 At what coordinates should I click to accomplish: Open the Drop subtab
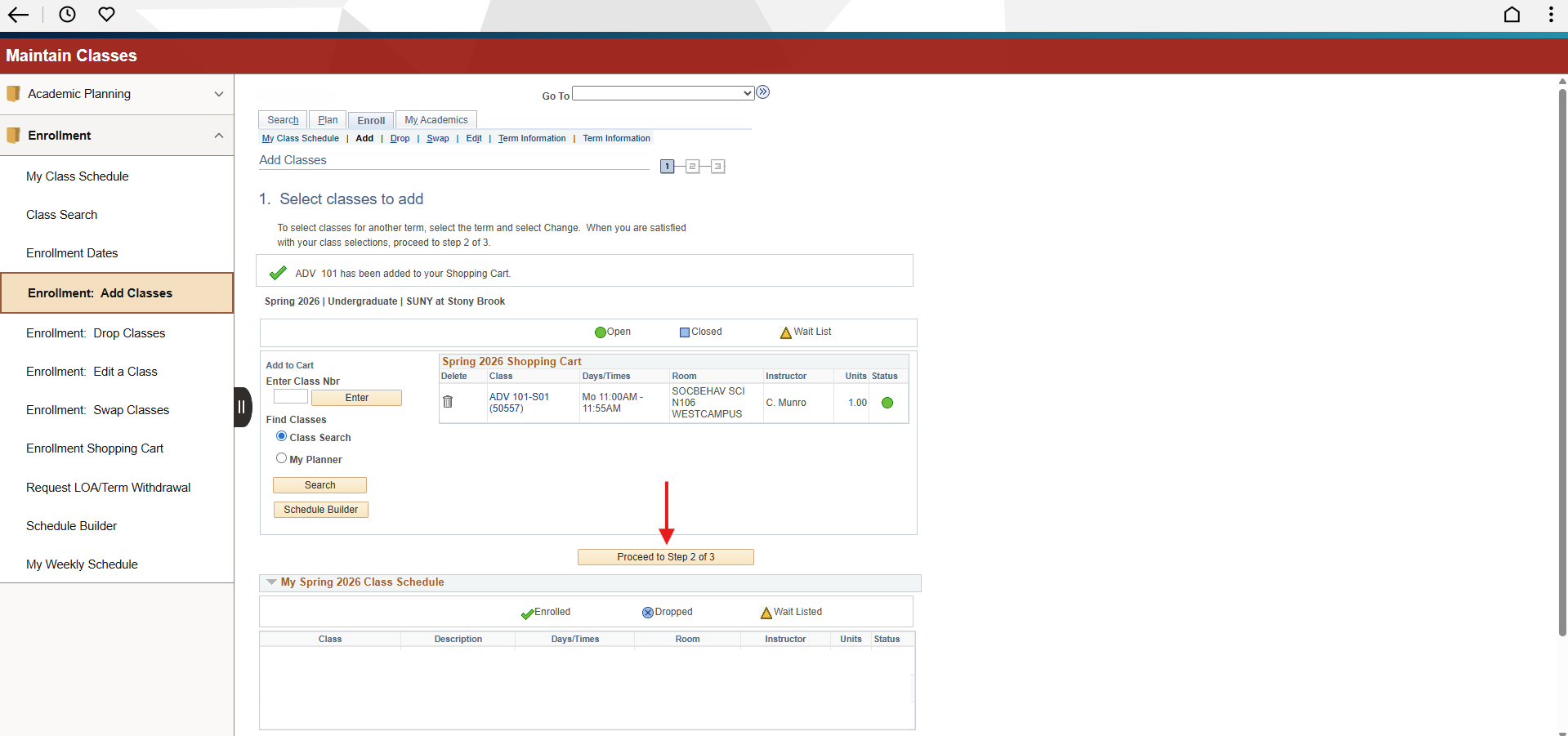click(x=400, y=139)
